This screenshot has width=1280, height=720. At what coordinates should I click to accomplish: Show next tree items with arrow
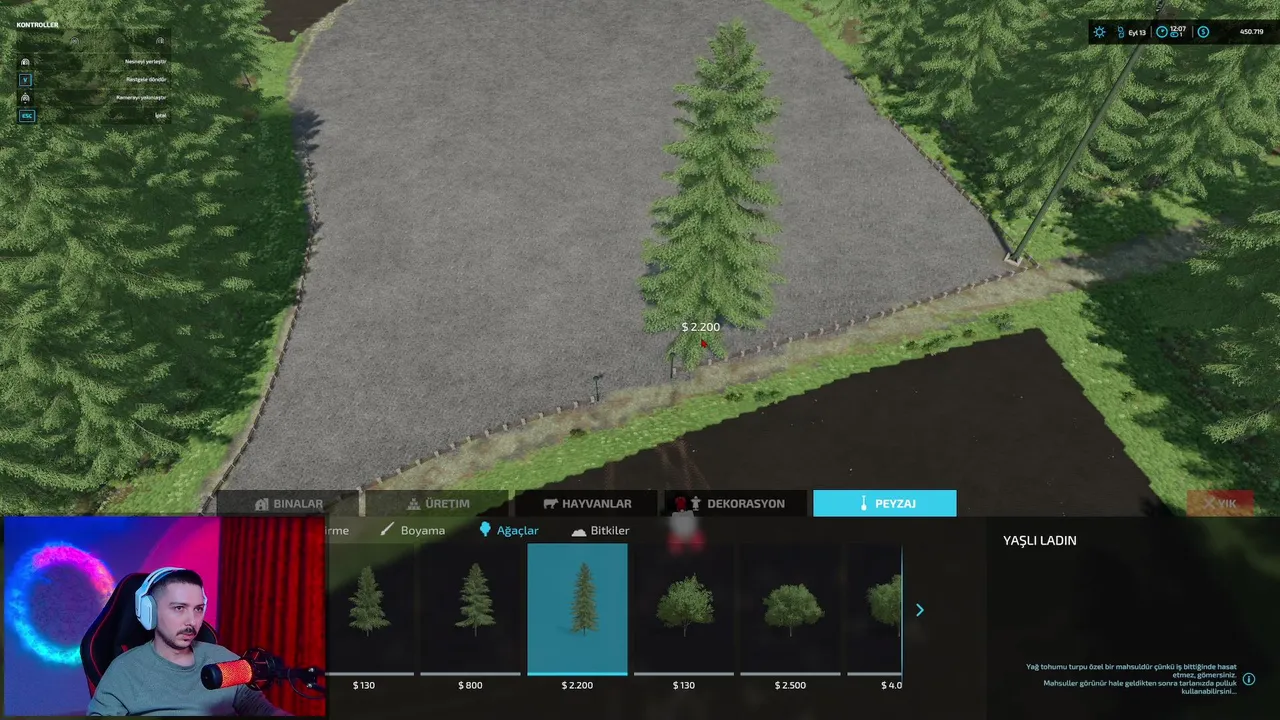pos(920,610)
